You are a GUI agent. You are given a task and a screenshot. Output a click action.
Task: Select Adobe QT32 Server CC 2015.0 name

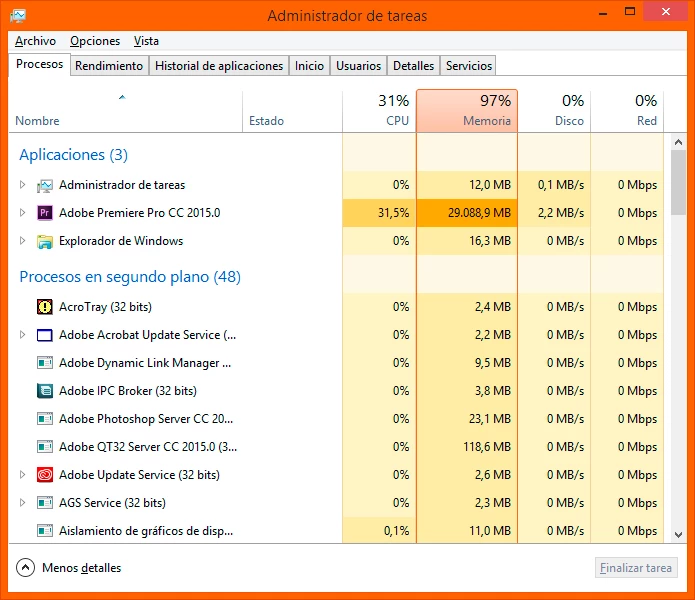pyautogui.click(x=148, y=447)
